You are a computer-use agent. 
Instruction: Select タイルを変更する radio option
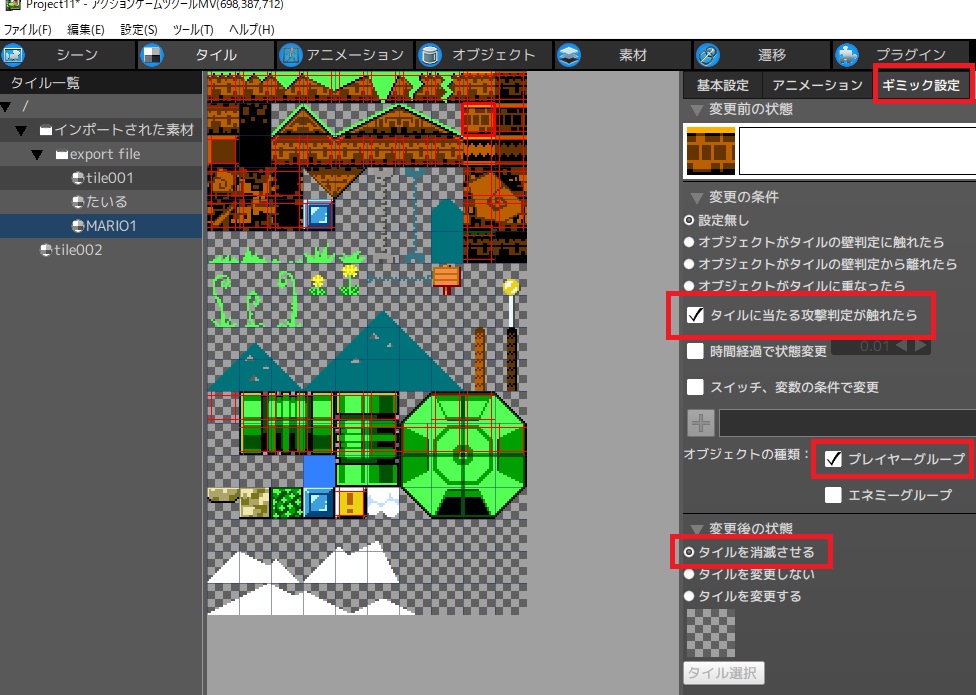(688, 596)
